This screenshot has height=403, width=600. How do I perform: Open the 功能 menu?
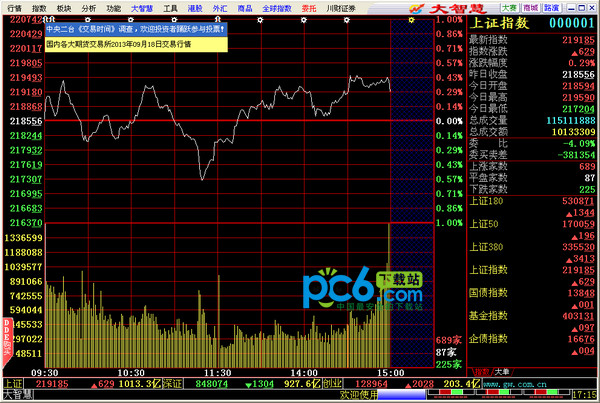tap(114, 8)
